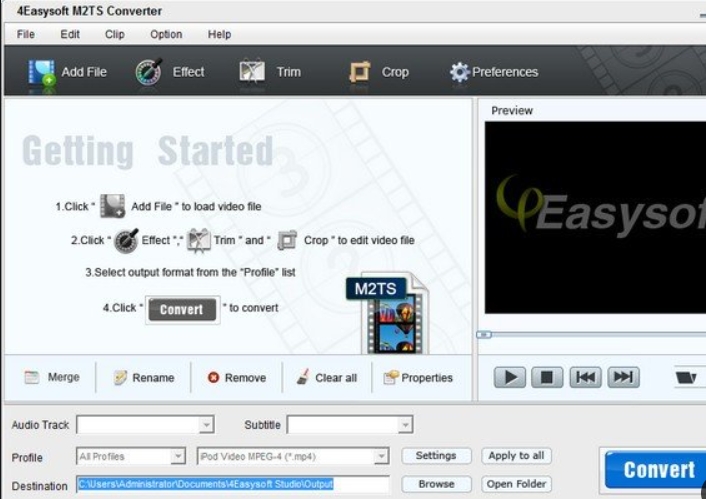
Task: Click the Clear all broom button
Action: tap(326, 377)
